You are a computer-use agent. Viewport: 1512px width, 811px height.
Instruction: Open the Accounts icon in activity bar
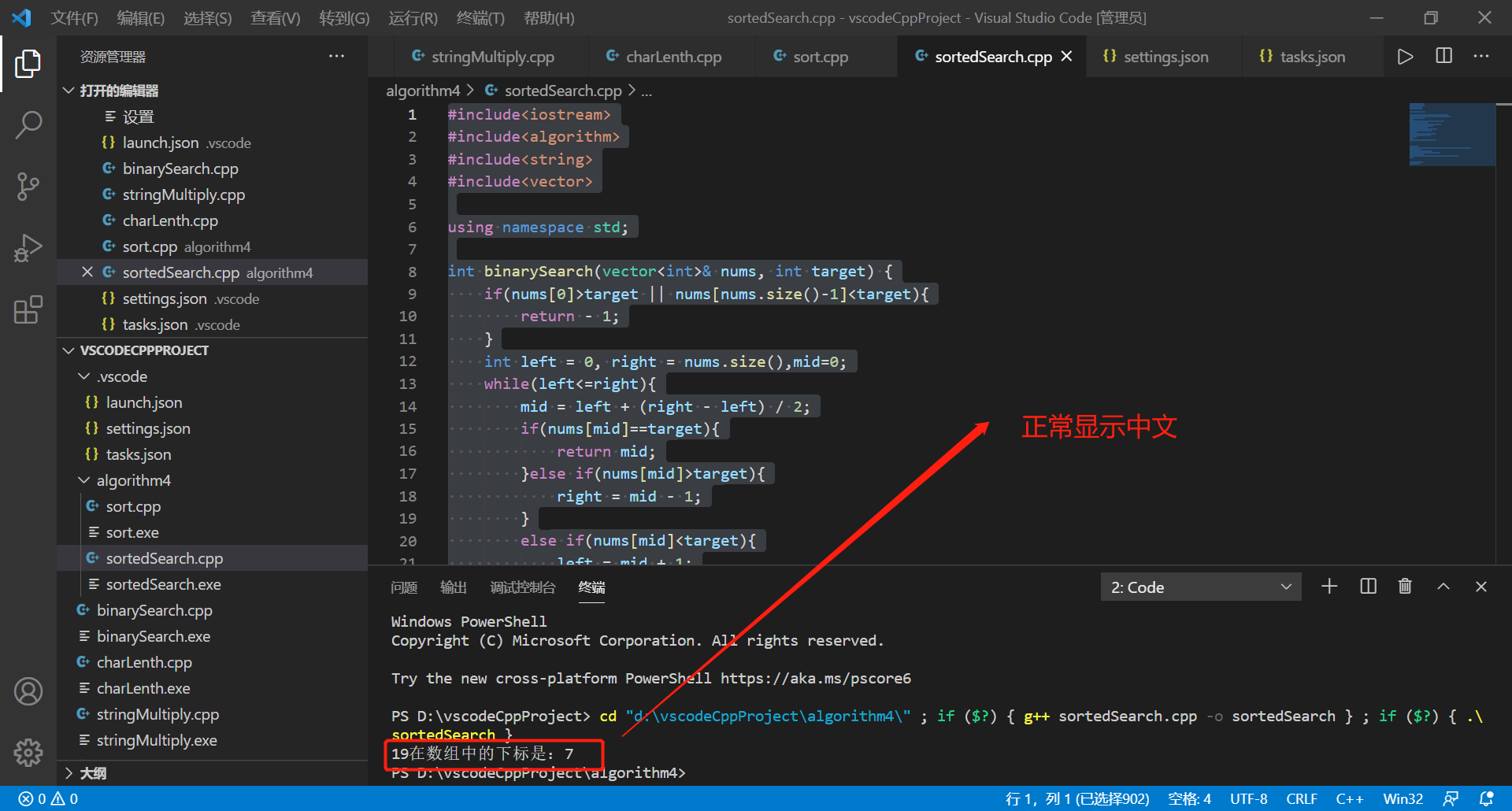[x=28, y=691]
